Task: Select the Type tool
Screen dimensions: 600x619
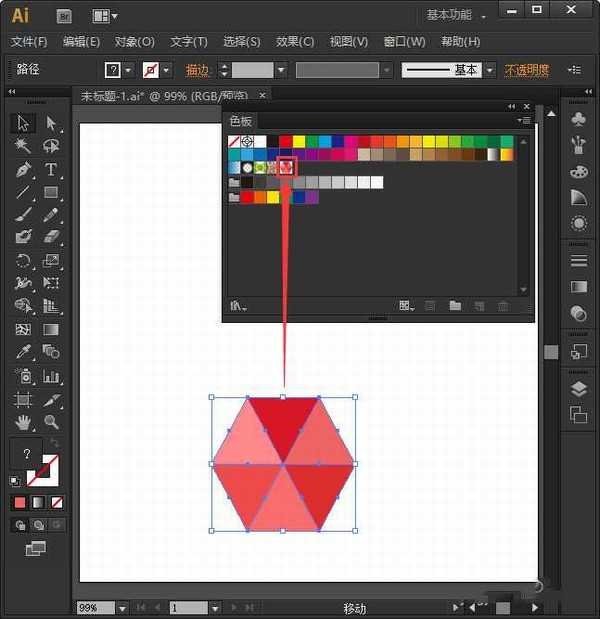Action: click(51, 169)
